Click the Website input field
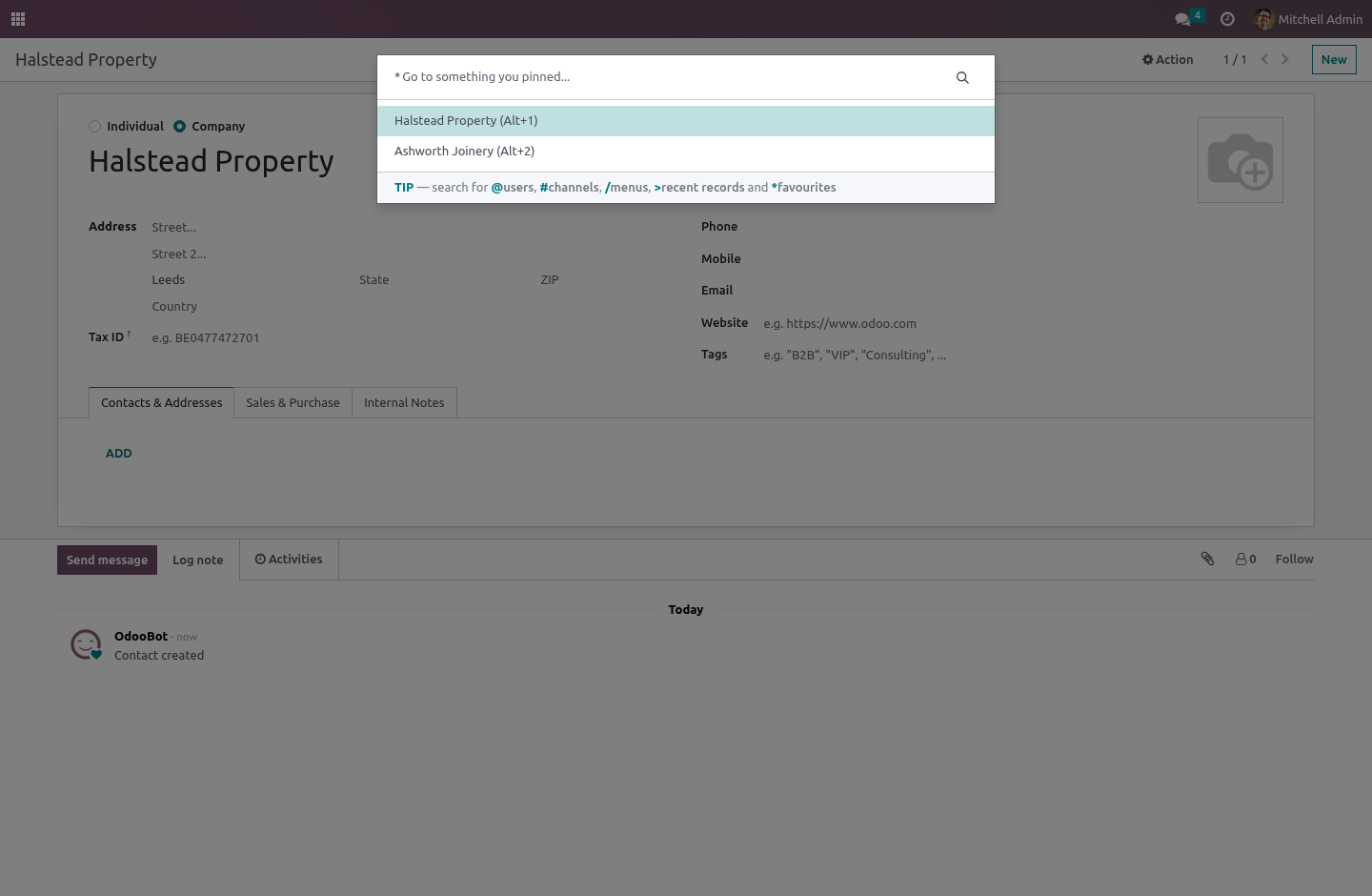This screenshot has width=1372, height=896. [1022, 324]
